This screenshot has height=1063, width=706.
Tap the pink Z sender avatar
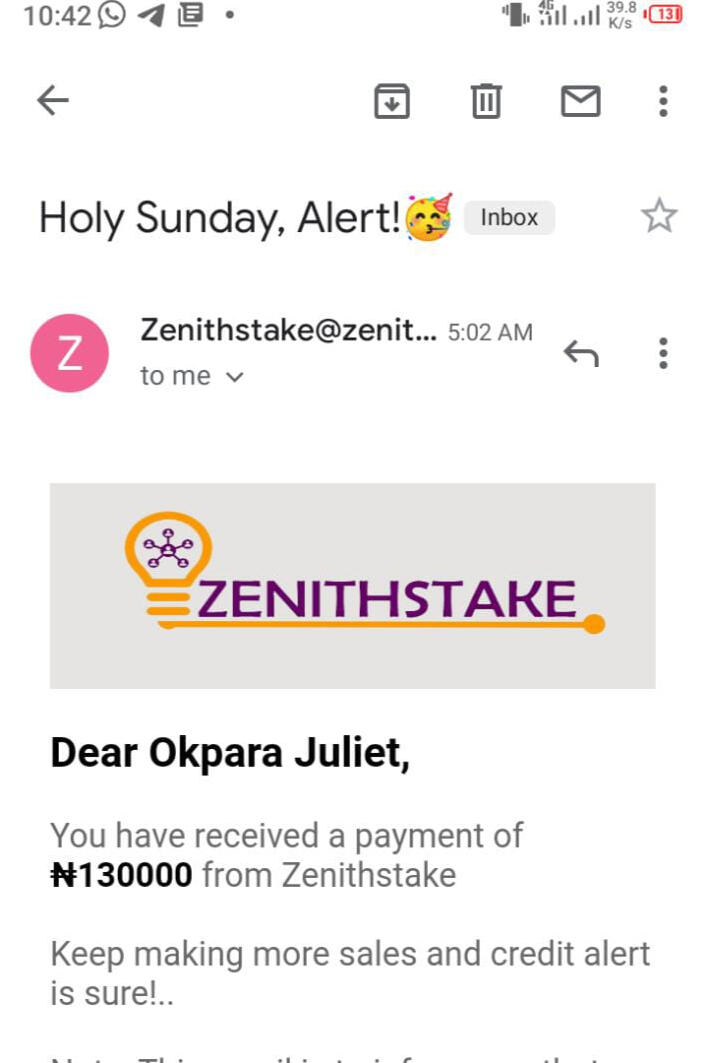click(x=70, y=353)
